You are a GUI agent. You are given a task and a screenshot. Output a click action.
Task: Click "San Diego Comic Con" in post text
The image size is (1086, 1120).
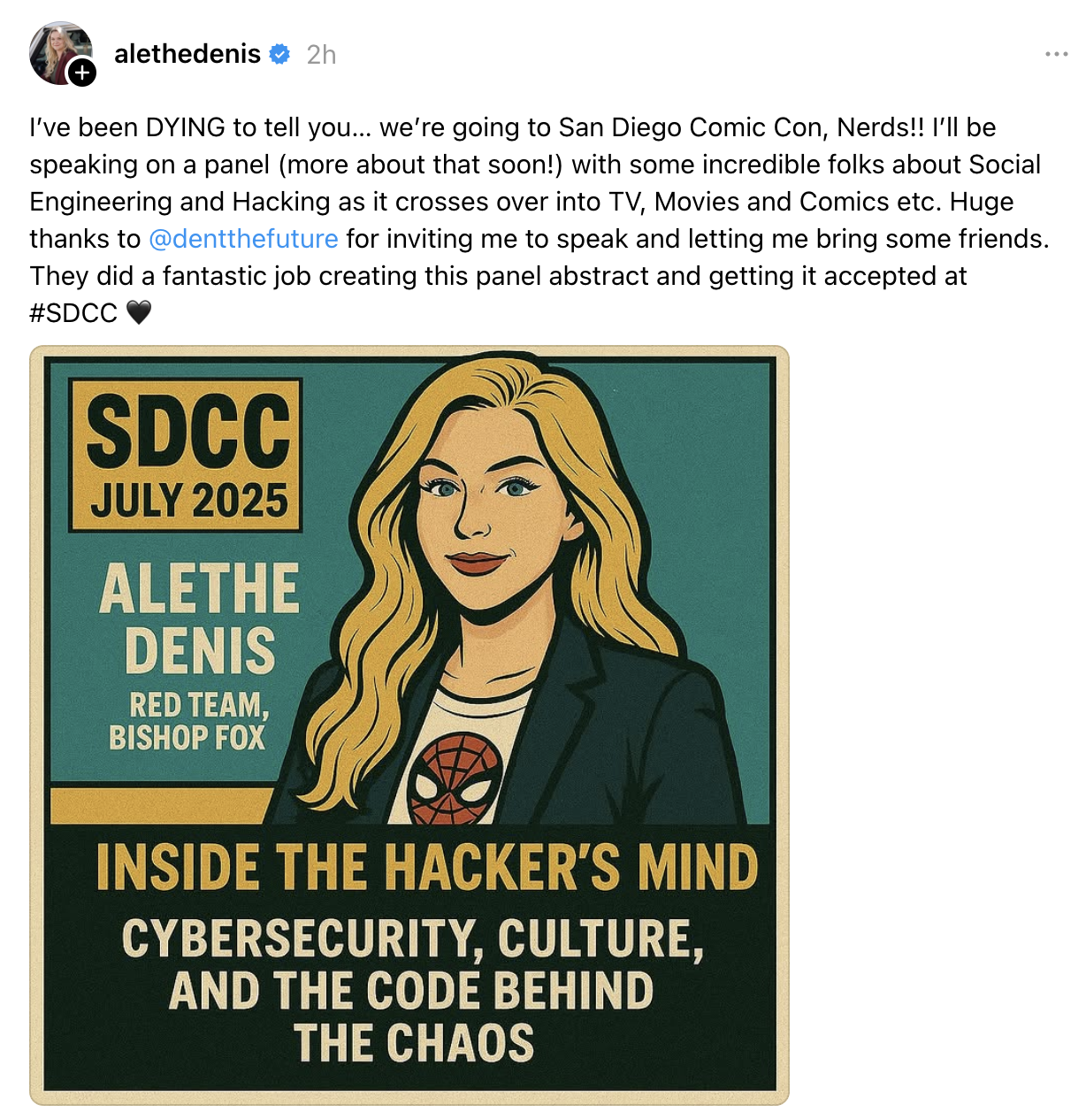coord(678,127)
